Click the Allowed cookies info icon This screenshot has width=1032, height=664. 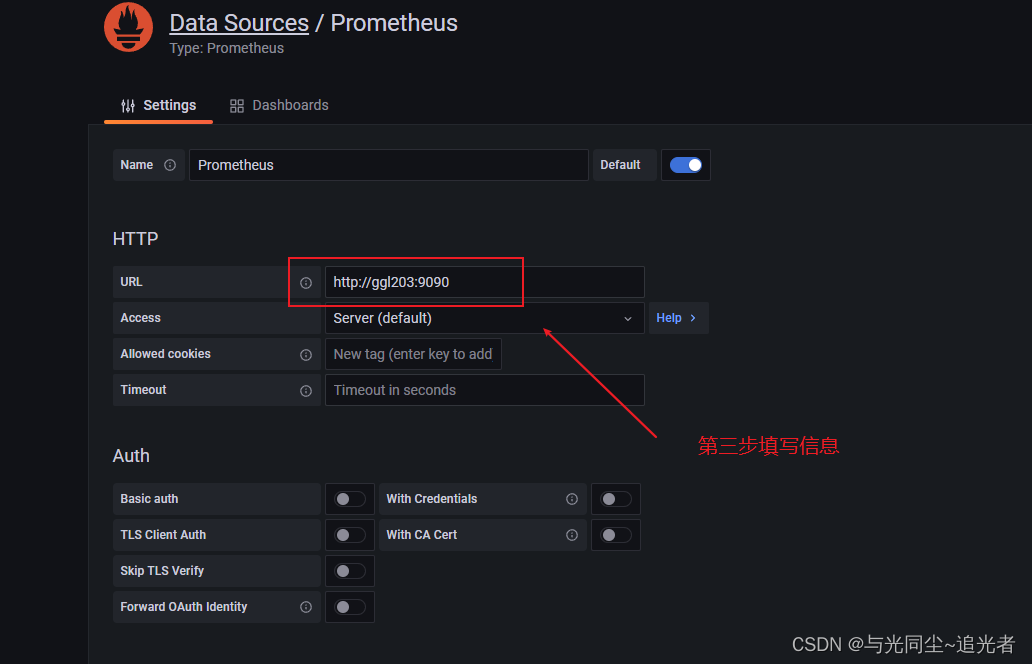(305, 353)
